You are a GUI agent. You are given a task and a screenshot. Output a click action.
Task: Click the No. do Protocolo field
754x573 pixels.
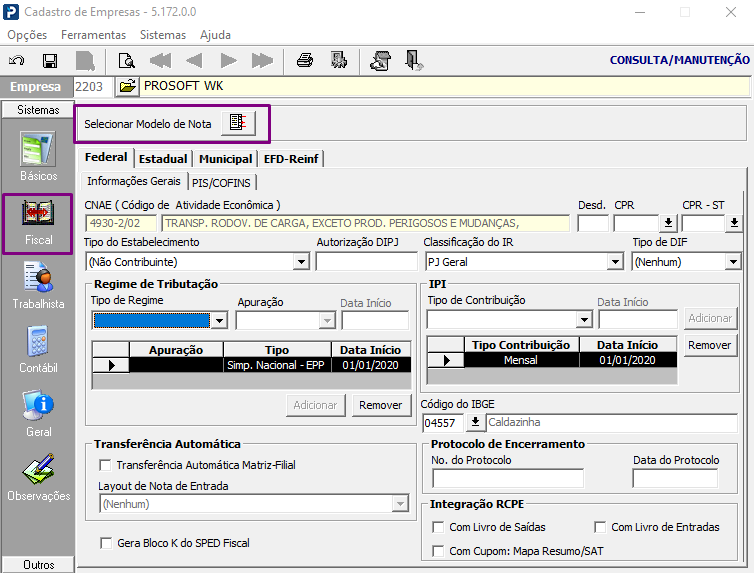coord(508,479)
